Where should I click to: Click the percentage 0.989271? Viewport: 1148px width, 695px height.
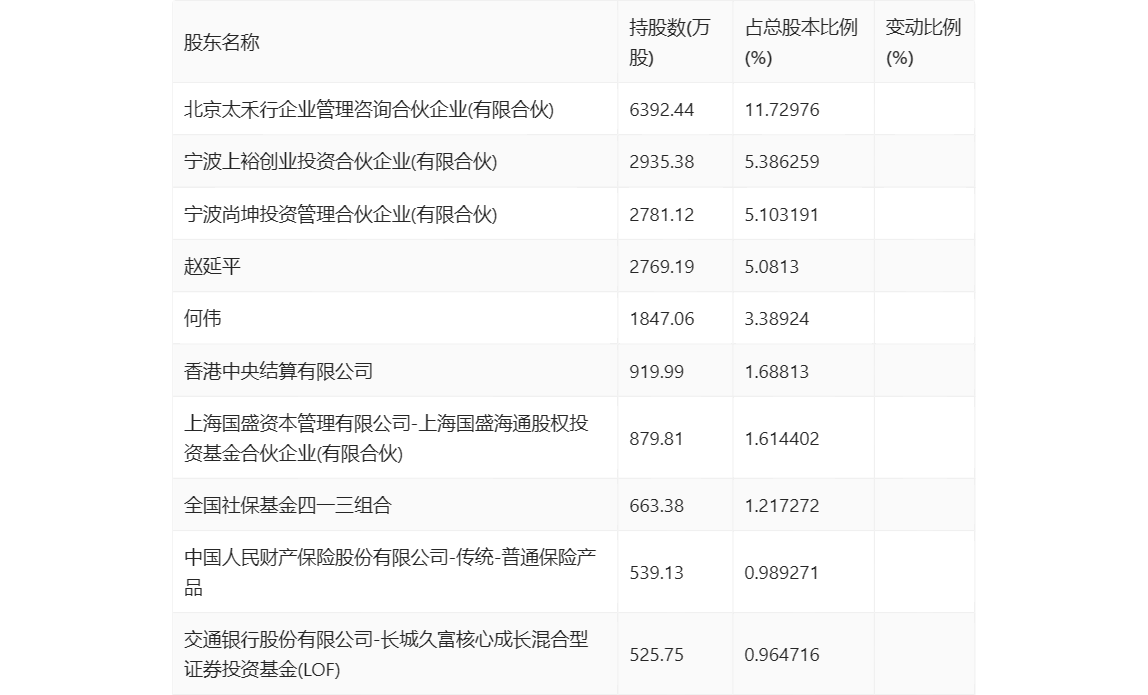tap(782, 573)
